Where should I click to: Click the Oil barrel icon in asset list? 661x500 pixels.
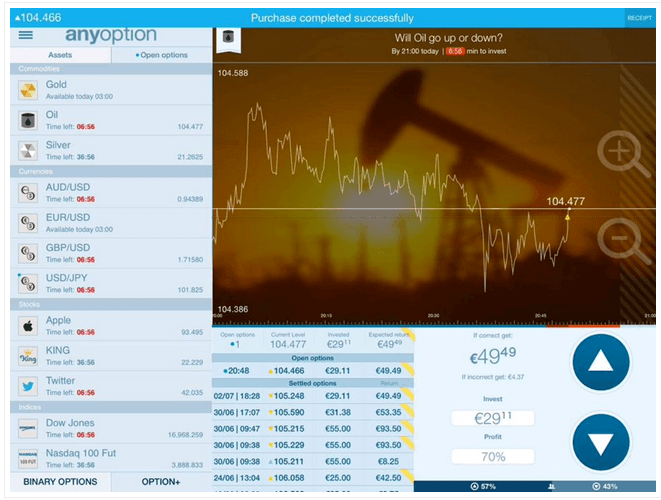[28, 121]
